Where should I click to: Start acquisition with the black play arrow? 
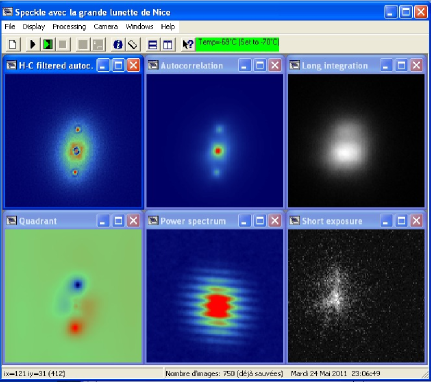click(x=33, y=44)
